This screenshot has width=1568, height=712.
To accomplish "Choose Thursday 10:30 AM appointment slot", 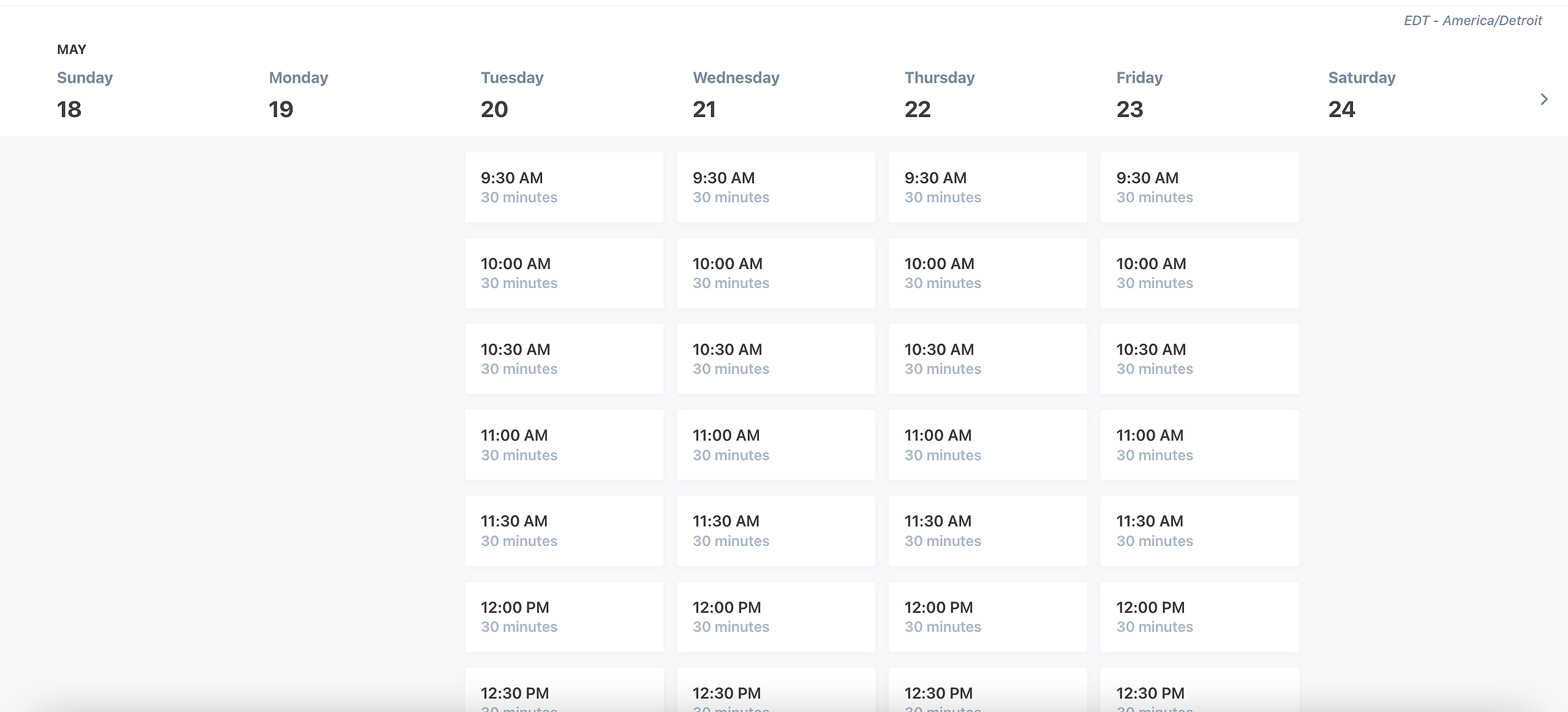I will pyautogui.click(x=987, y=358).
